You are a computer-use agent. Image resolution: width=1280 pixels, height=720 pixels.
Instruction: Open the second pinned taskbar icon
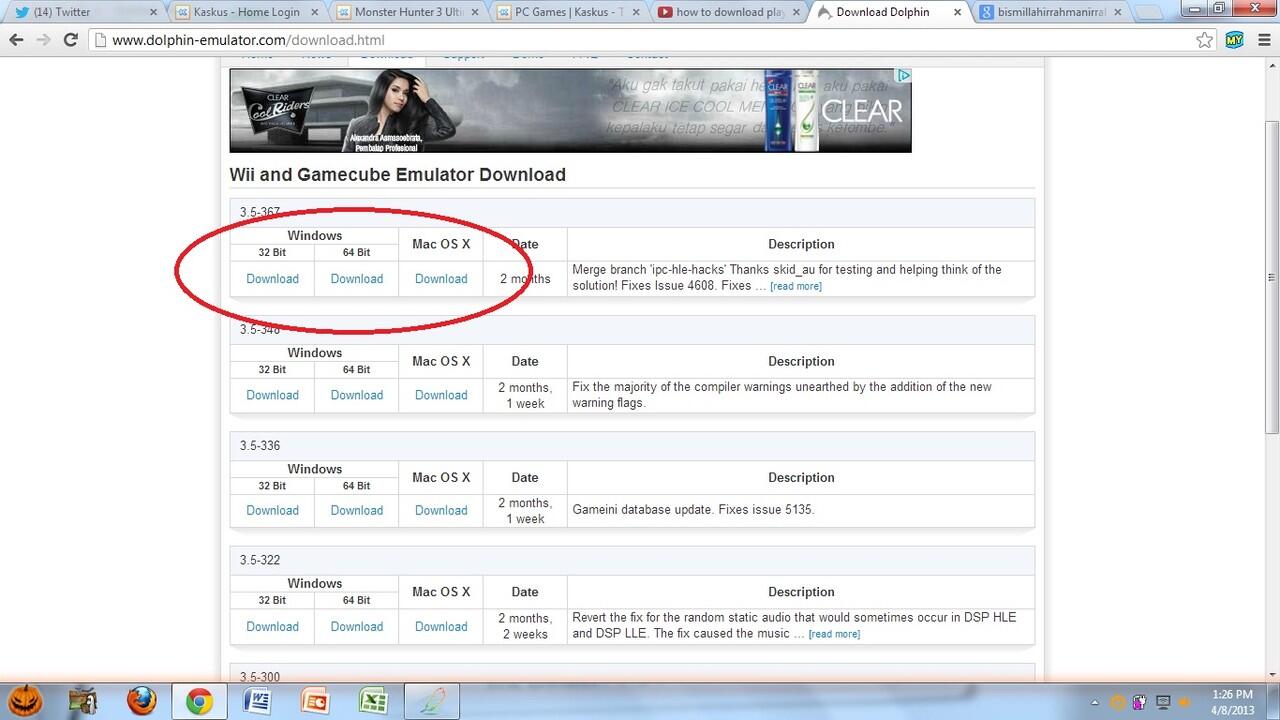(x=84, y=701)
